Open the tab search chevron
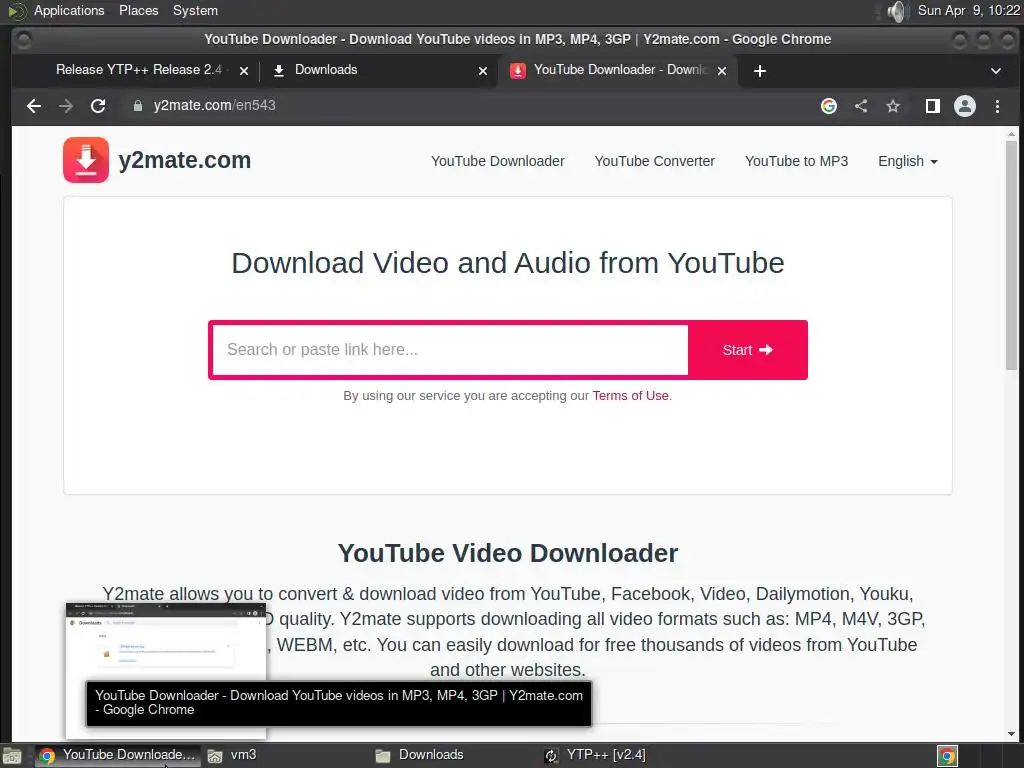This screenshot has height=768, width=1024. click(x=995, y=71)
